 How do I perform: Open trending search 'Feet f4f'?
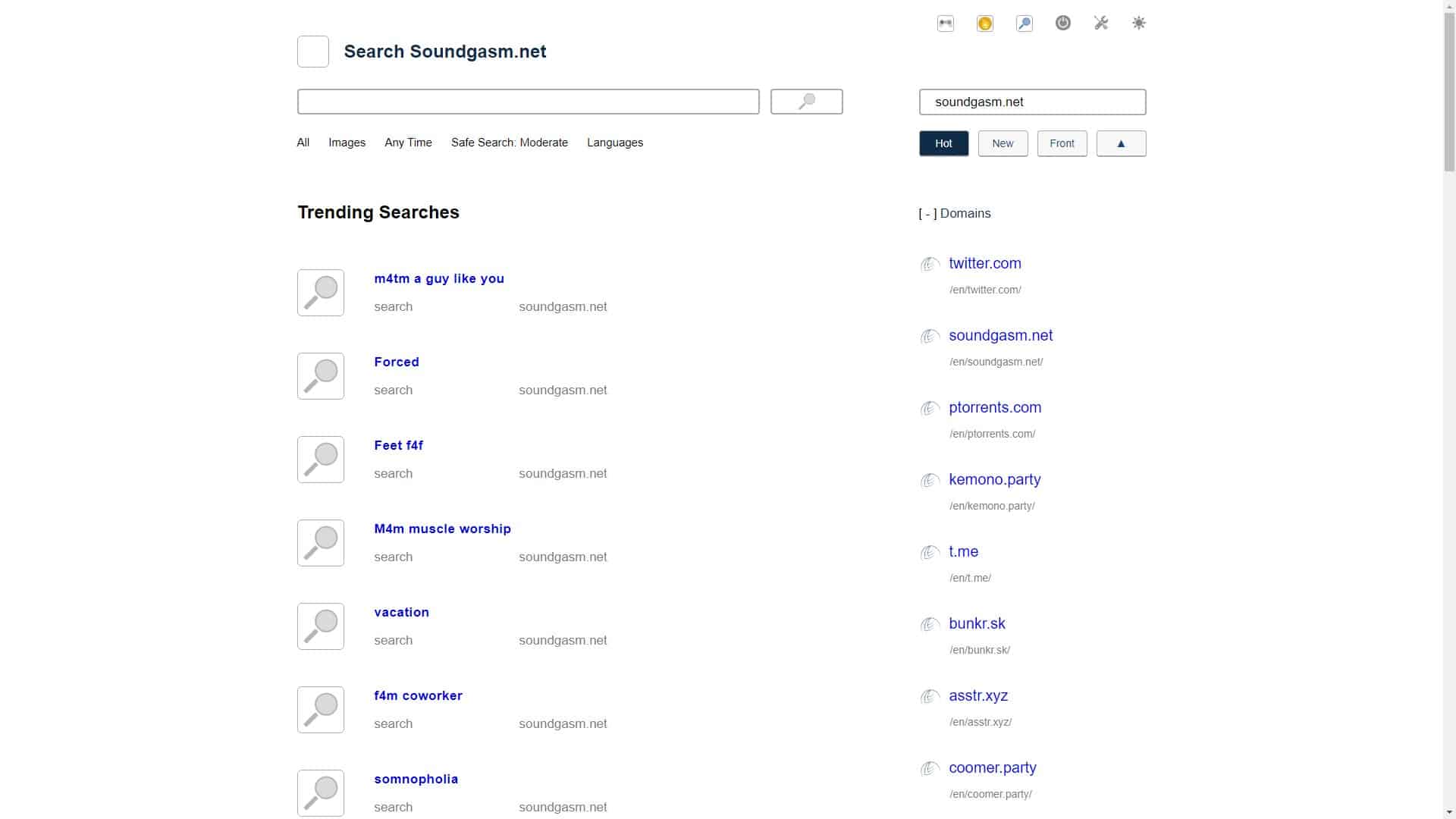pyautogui.click(x=398, y=445)
